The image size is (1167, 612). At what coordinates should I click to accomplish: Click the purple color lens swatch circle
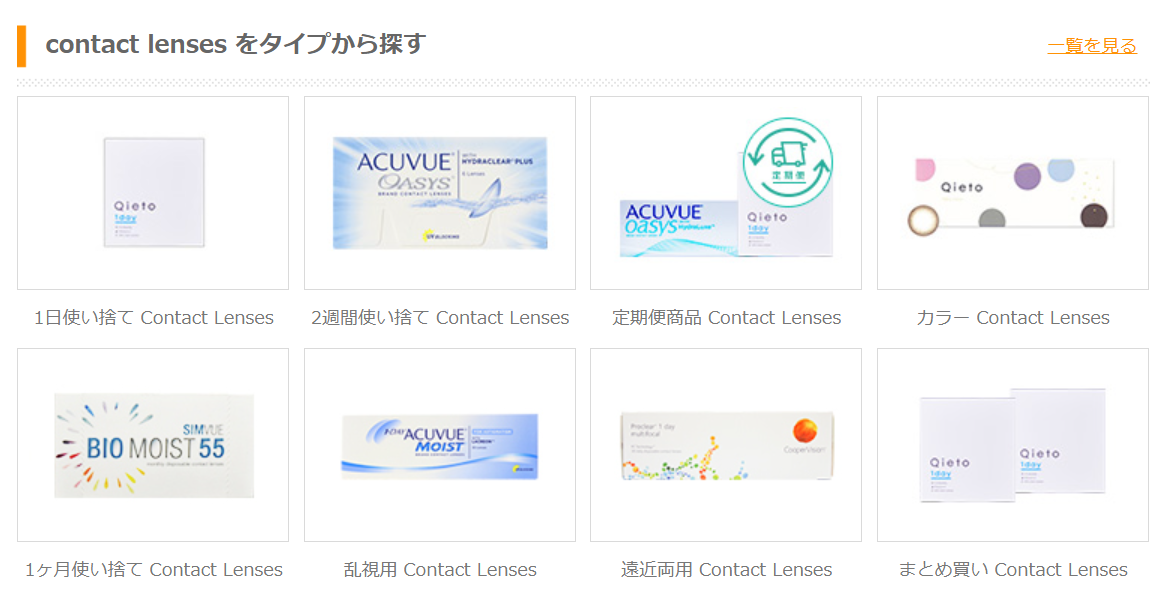1027,177
